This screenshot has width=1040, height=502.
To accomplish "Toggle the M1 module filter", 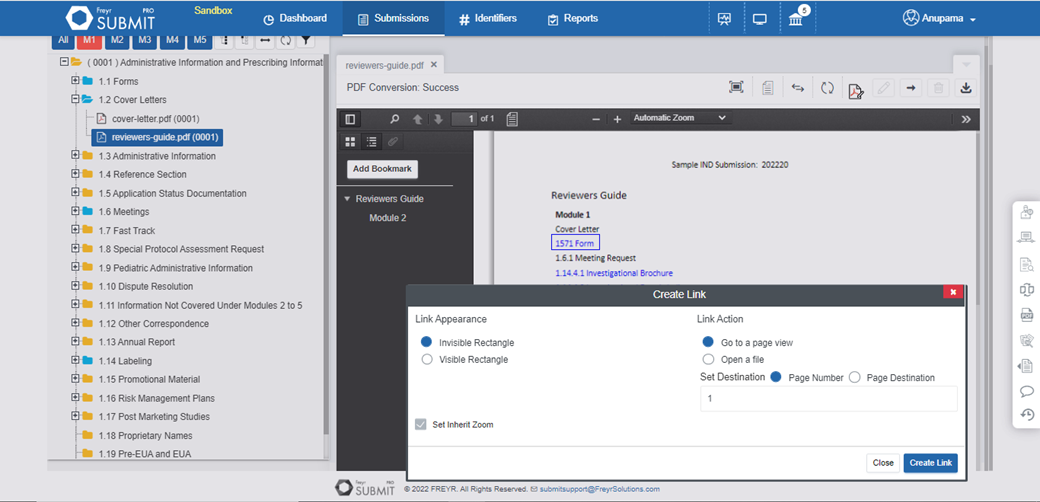I will pyautogui.click(x=90, y=40).
